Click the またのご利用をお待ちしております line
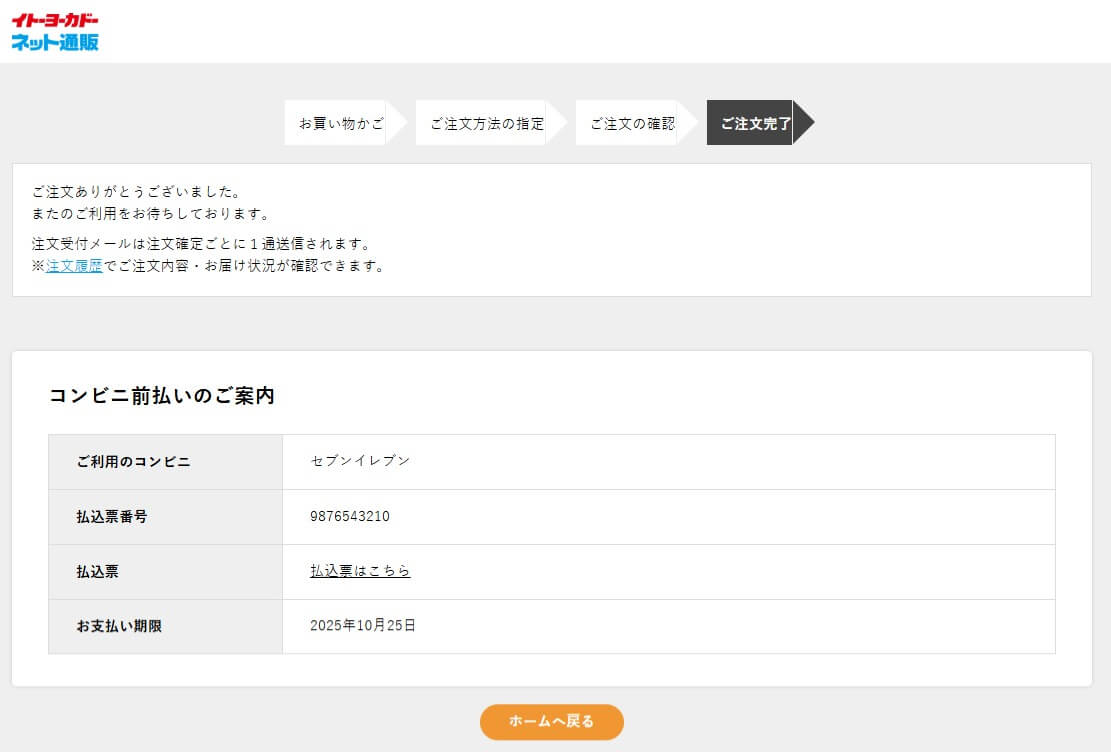This screenshot has width=1111, height=752. (151, 214)
